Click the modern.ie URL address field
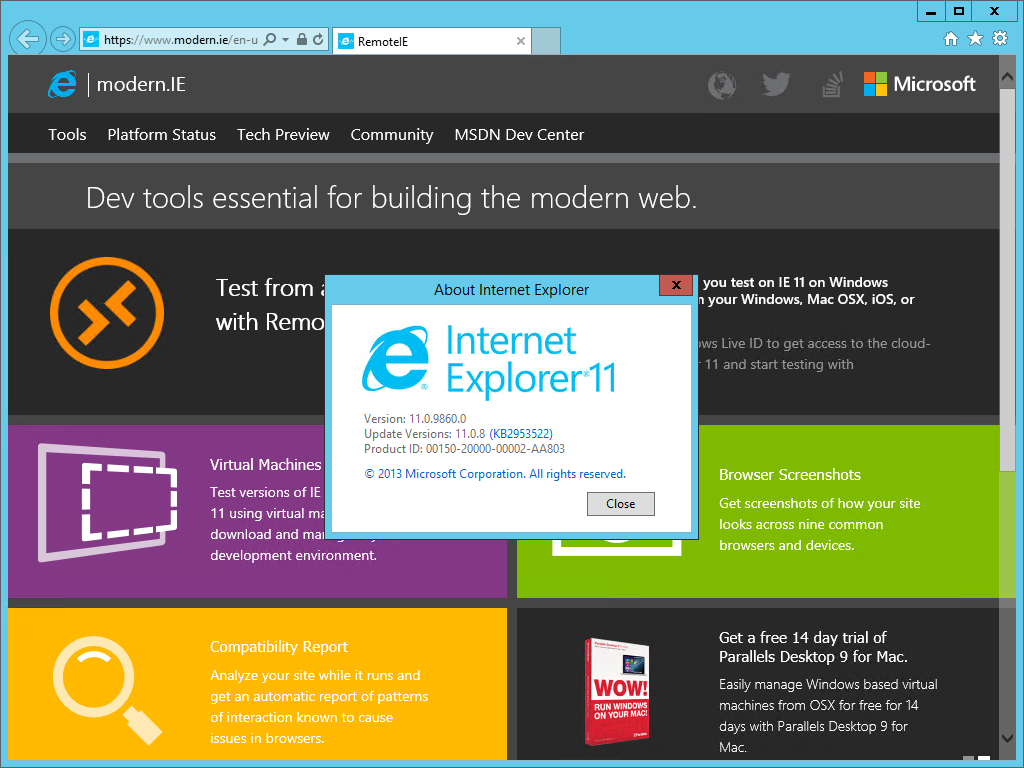 181,40
